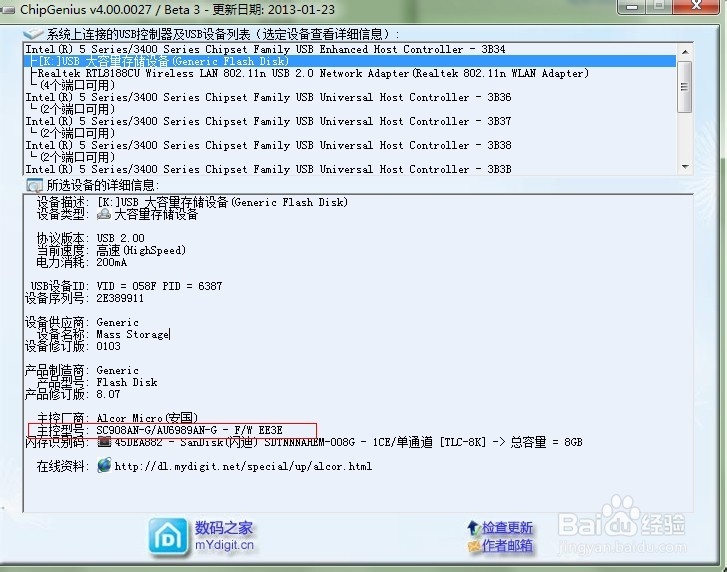This screenshot has height=572, width=727.
Task: Click the USB device list header icon
Action: [x=33, y=33]
